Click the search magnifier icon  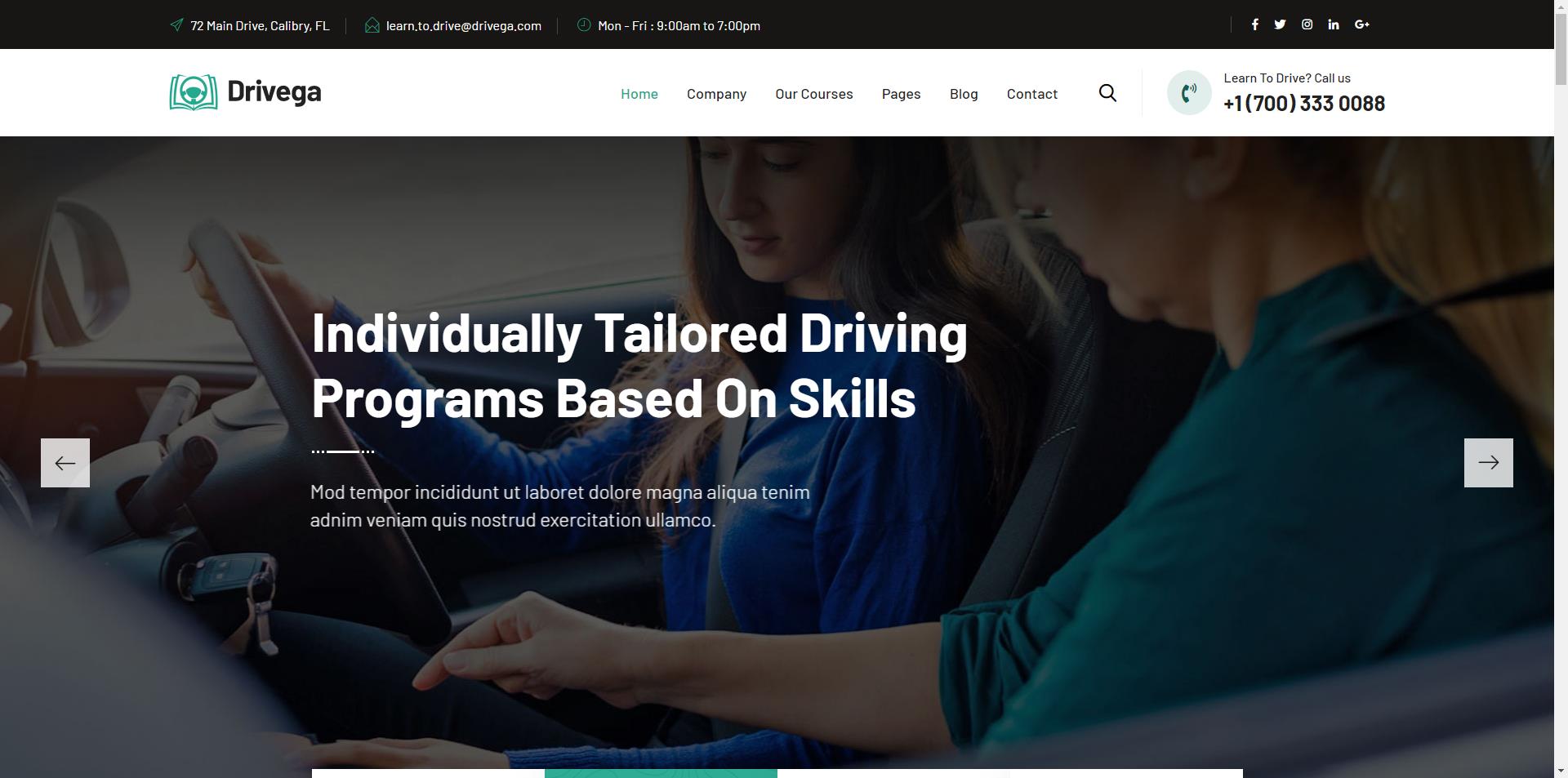tap(1107, 93)
